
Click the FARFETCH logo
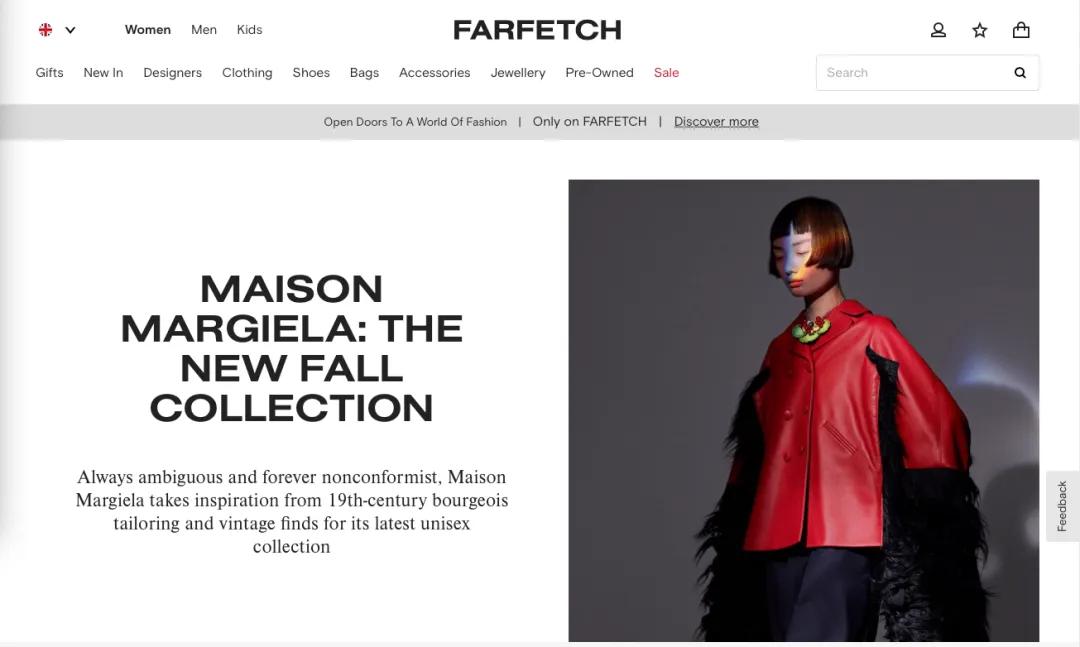[x=537, y=30]
